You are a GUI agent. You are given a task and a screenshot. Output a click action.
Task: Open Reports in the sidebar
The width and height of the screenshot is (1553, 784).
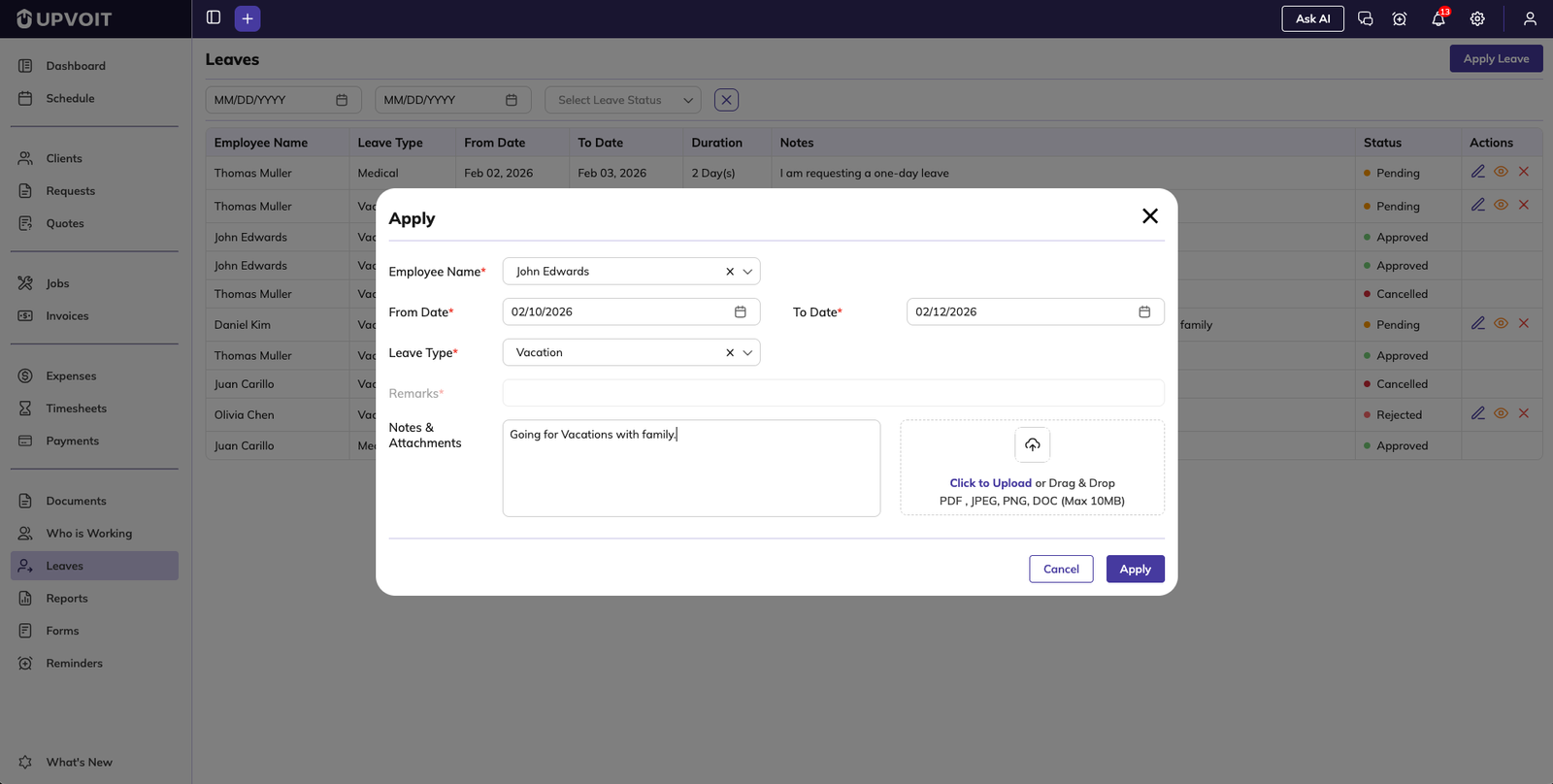[x=94, y=599]
